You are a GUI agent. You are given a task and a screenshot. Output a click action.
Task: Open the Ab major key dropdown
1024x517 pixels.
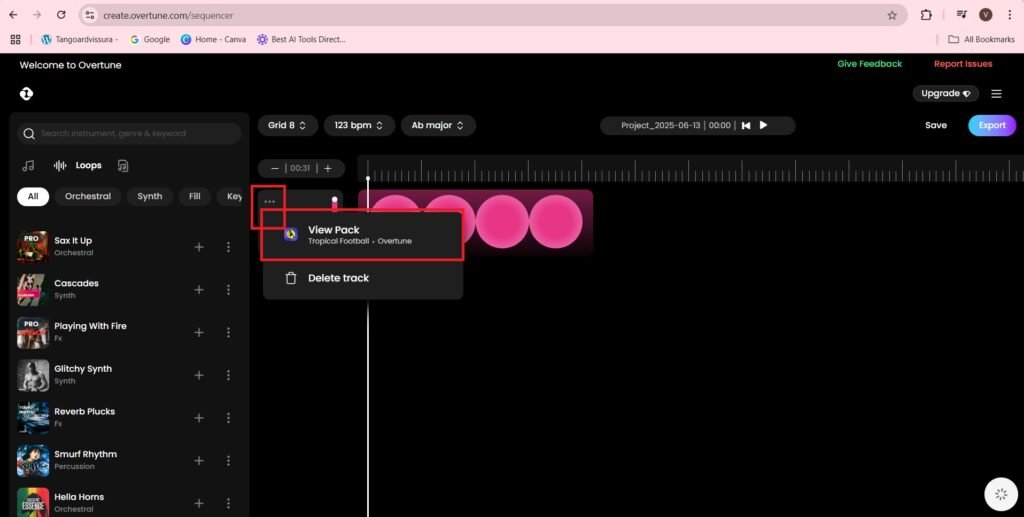438,125
